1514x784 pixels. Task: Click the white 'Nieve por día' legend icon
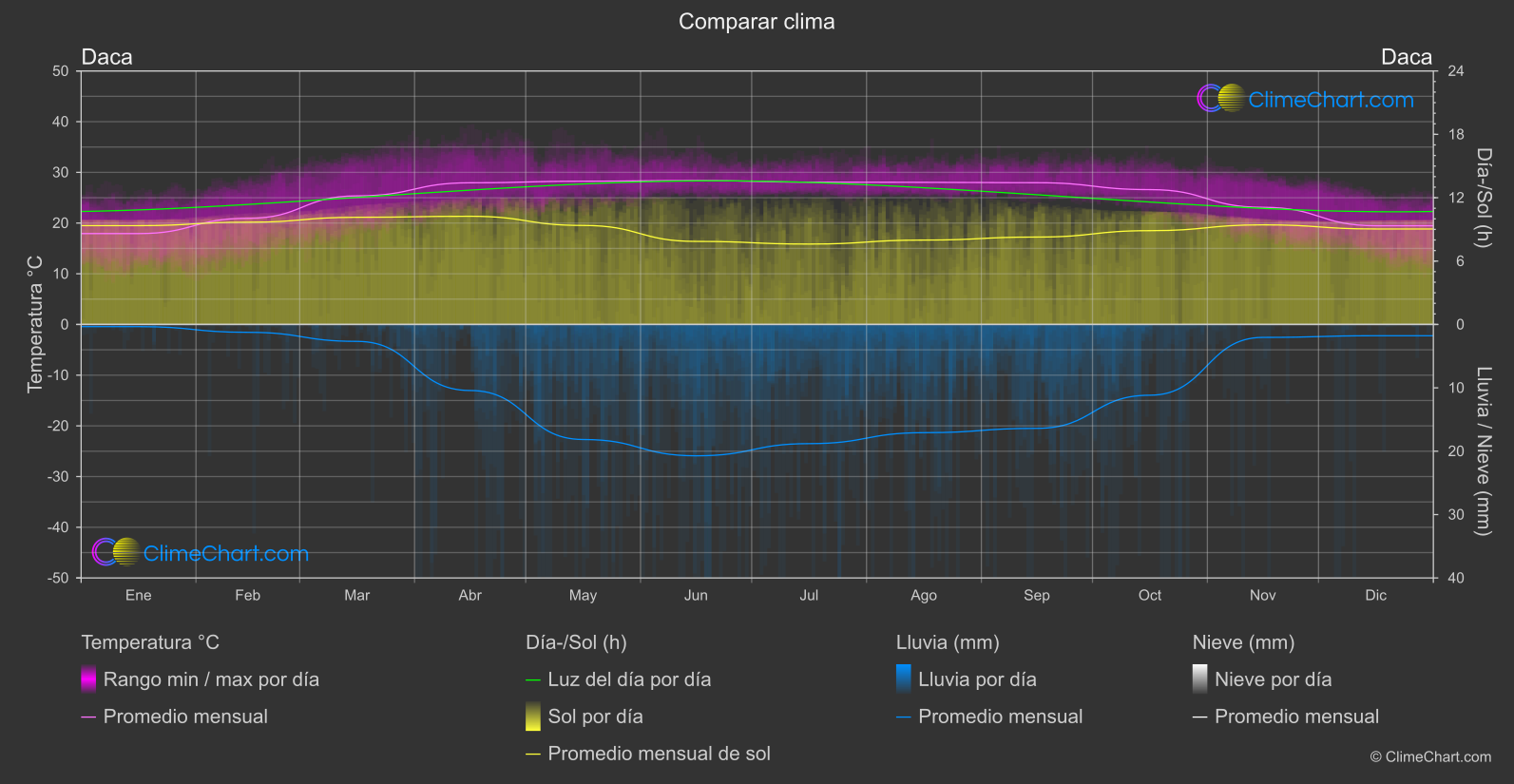tap(1200, 679)
